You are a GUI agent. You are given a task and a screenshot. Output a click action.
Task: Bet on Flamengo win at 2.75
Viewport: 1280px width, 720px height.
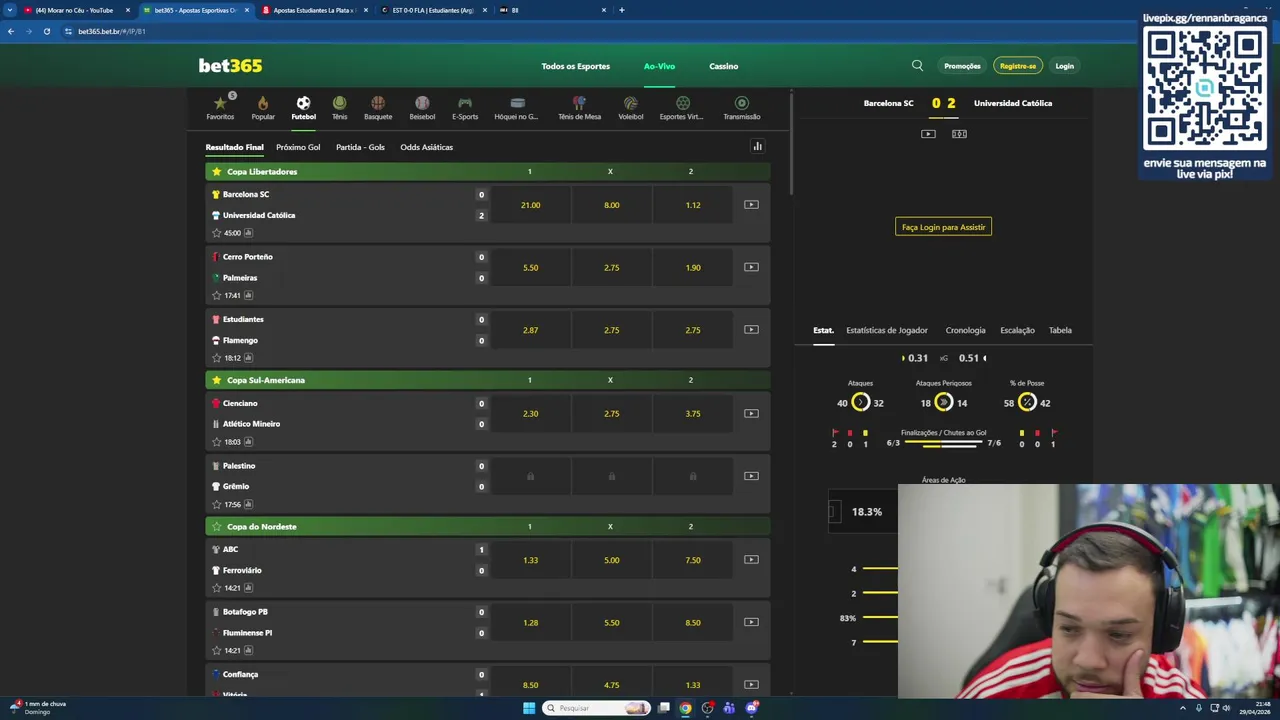[693, 330]
